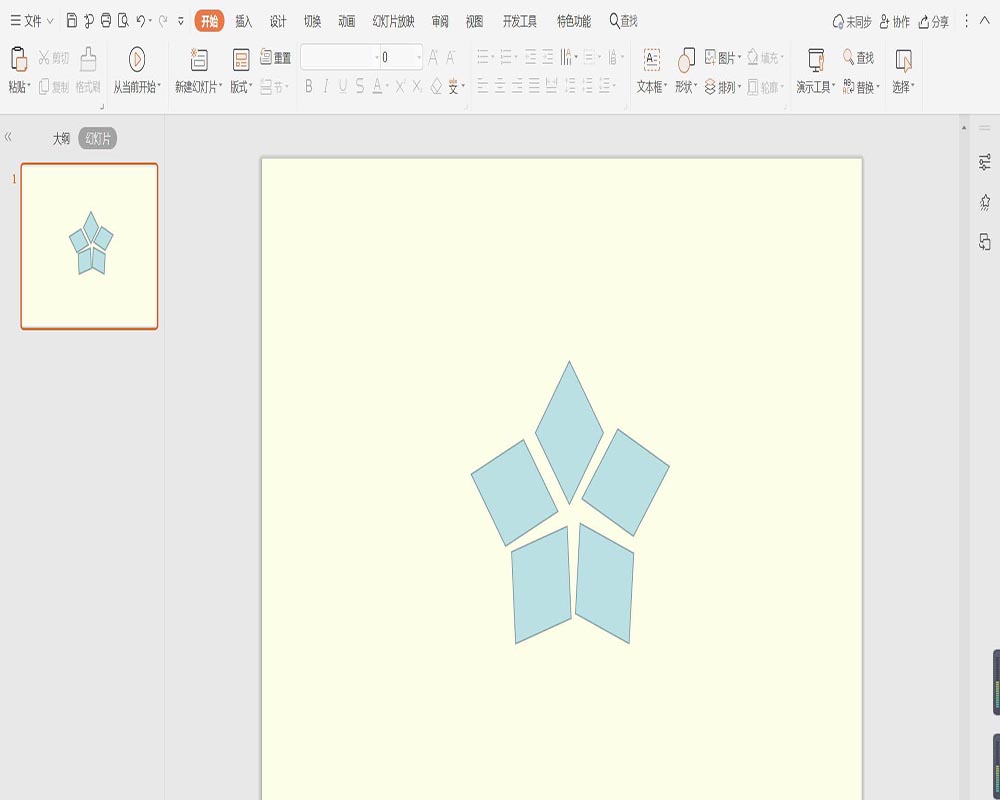
Task: Switch to the 插入 ribbon tab
Action: point(244,21)
